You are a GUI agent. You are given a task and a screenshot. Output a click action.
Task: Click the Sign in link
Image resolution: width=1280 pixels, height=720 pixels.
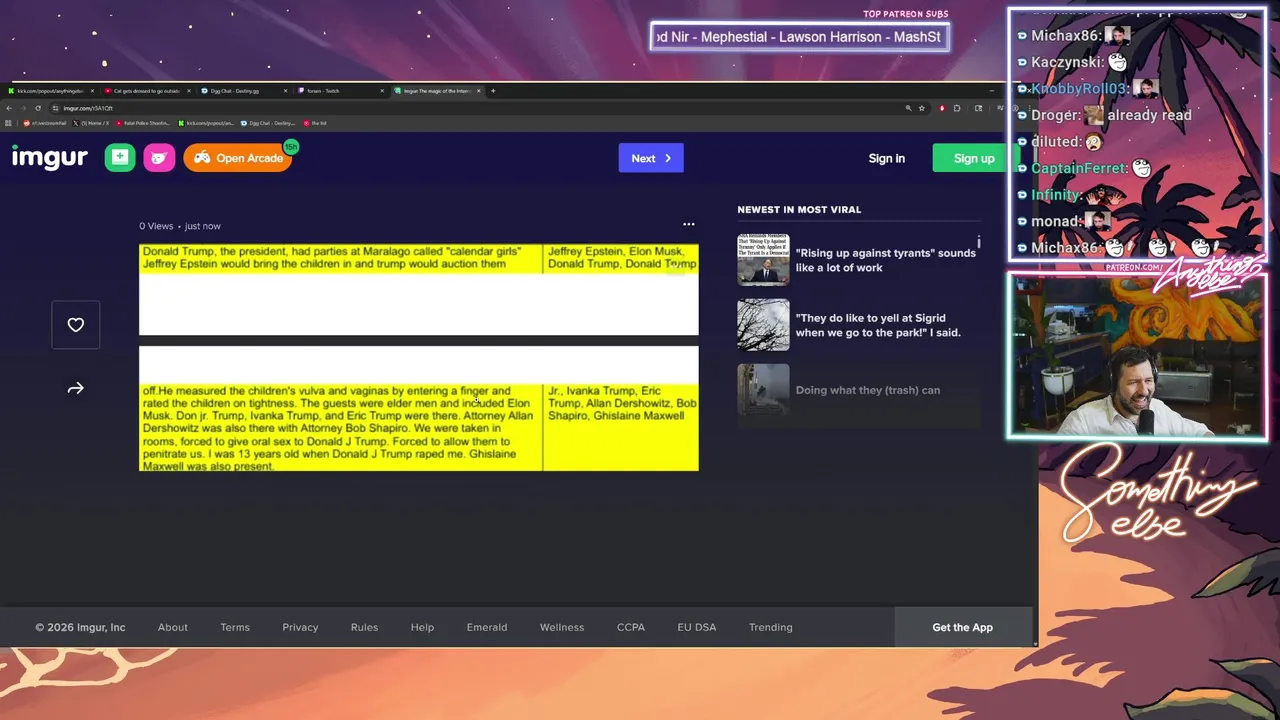pyautogui.click(x=886, y=158)
